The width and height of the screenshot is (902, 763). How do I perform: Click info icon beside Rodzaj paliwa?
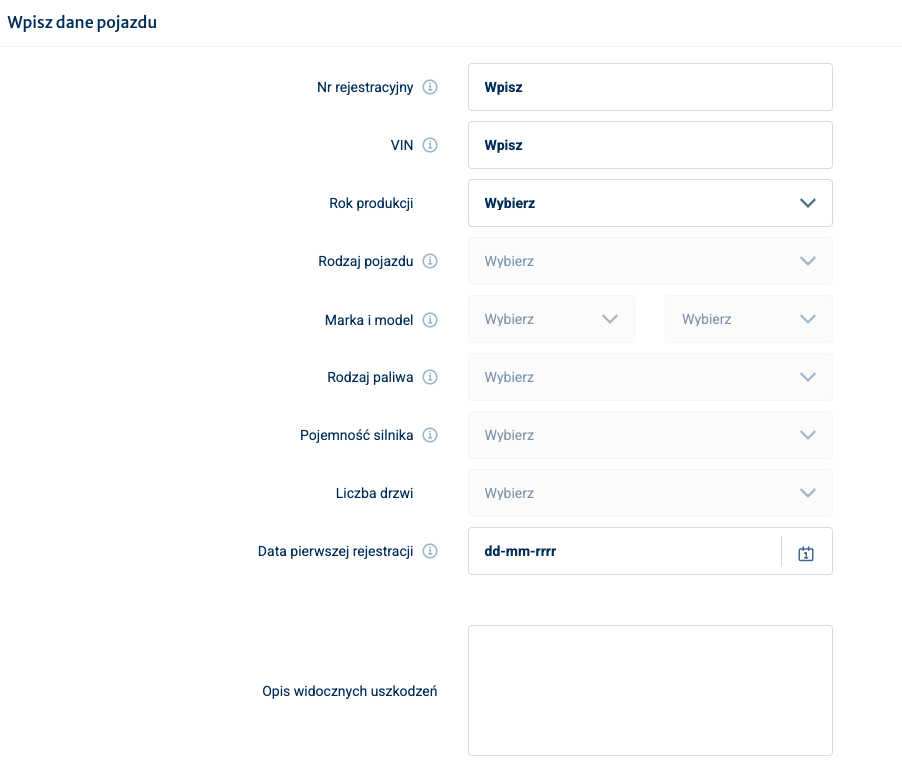coord(430,377)
